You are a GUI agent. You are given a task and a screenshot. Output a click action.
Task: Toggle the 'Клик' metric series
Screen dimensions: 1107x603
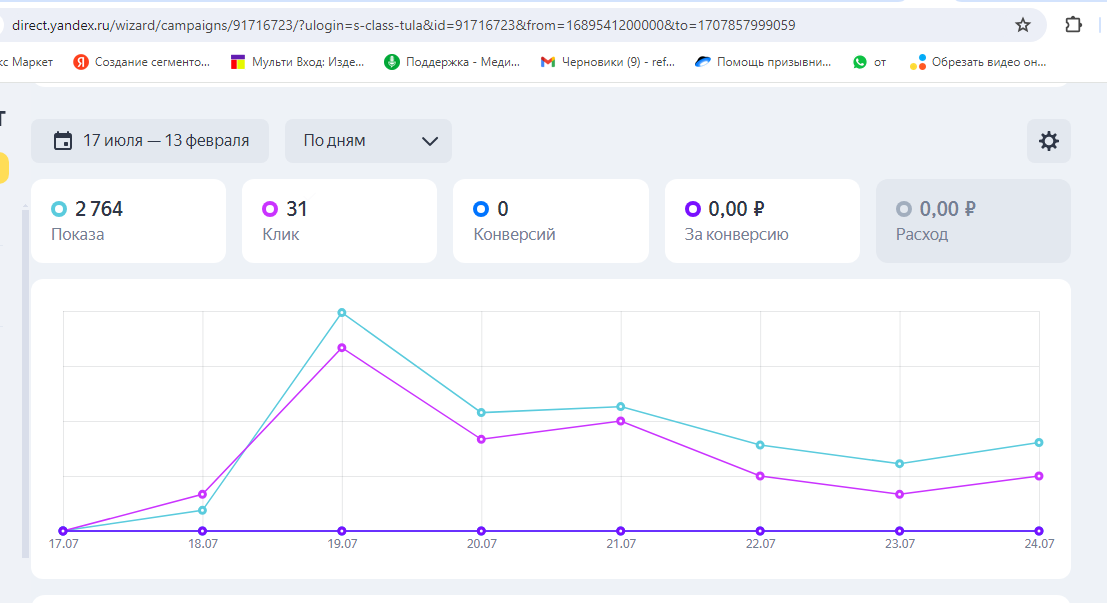click(339, 221)
